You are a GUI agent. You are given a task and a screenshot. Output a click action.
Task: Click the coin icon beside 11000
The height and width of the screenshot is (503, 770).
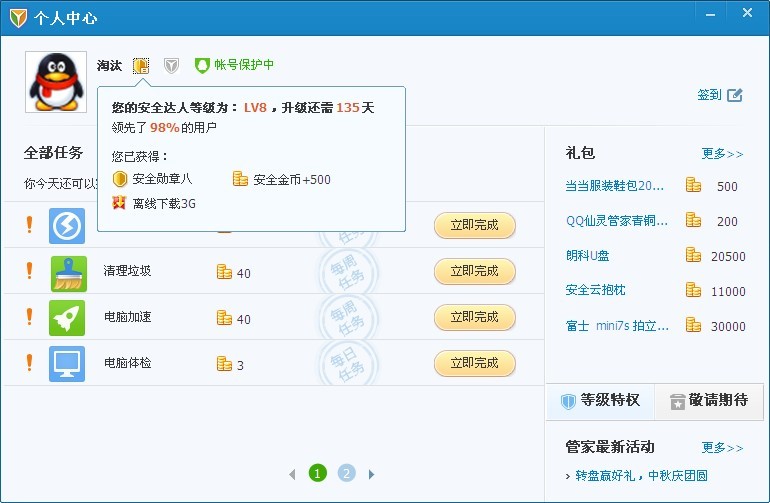[693, 290]
